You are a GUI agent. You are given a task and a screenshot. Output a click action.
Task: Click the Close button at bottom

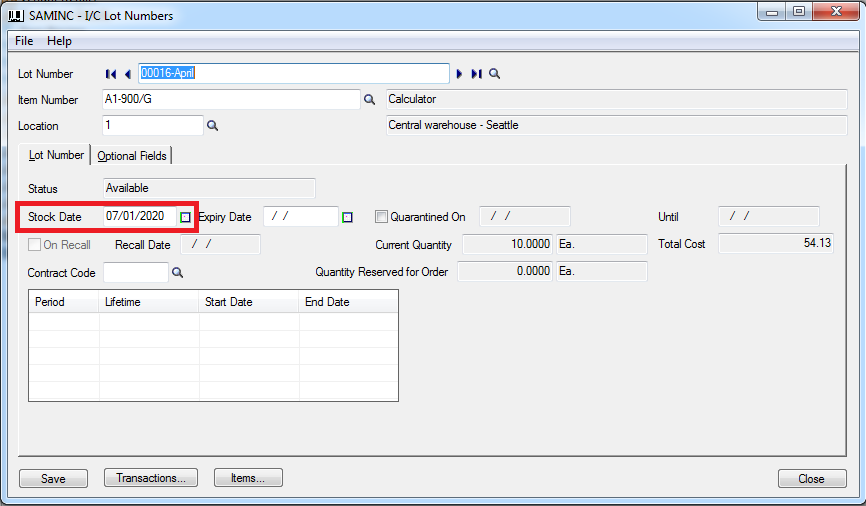[x=811, y=478]
